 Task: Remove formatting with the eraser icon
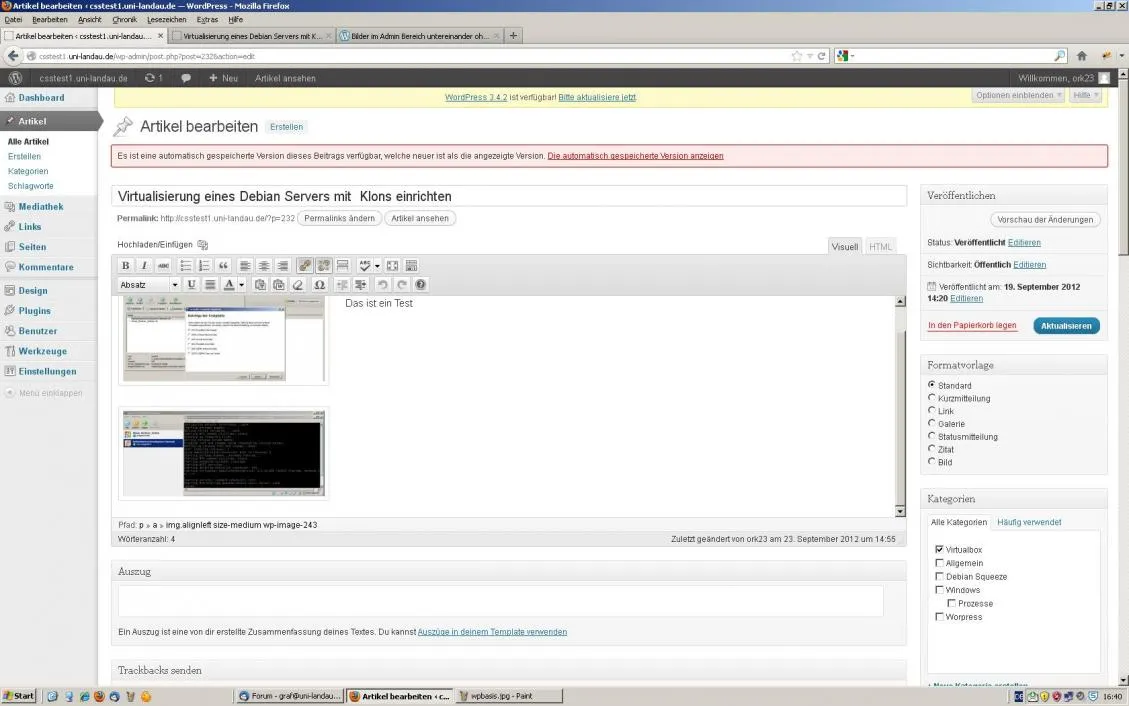point(297,284)
